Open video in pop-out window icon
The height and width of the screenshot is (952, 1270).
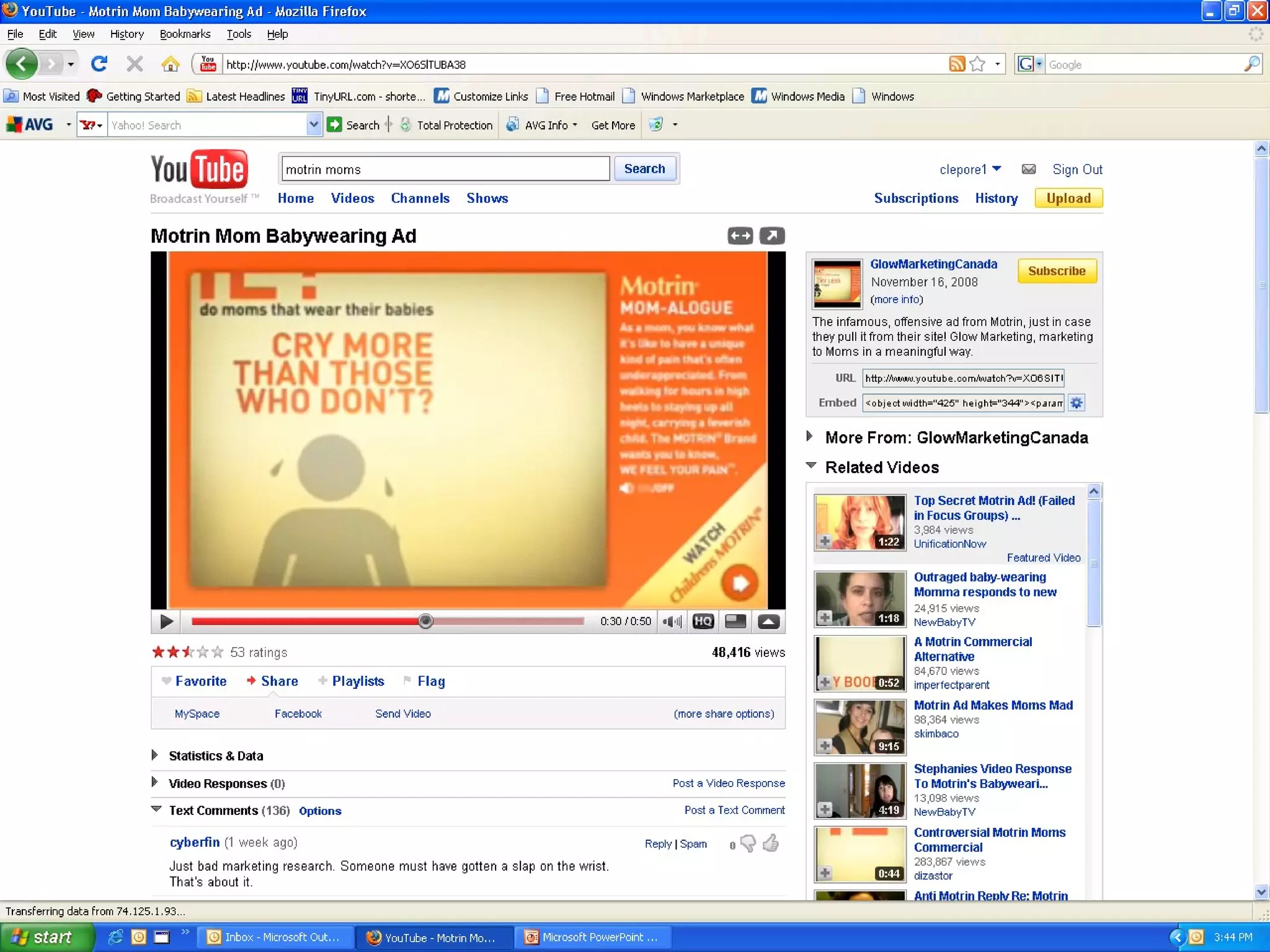tap(772, 236)
